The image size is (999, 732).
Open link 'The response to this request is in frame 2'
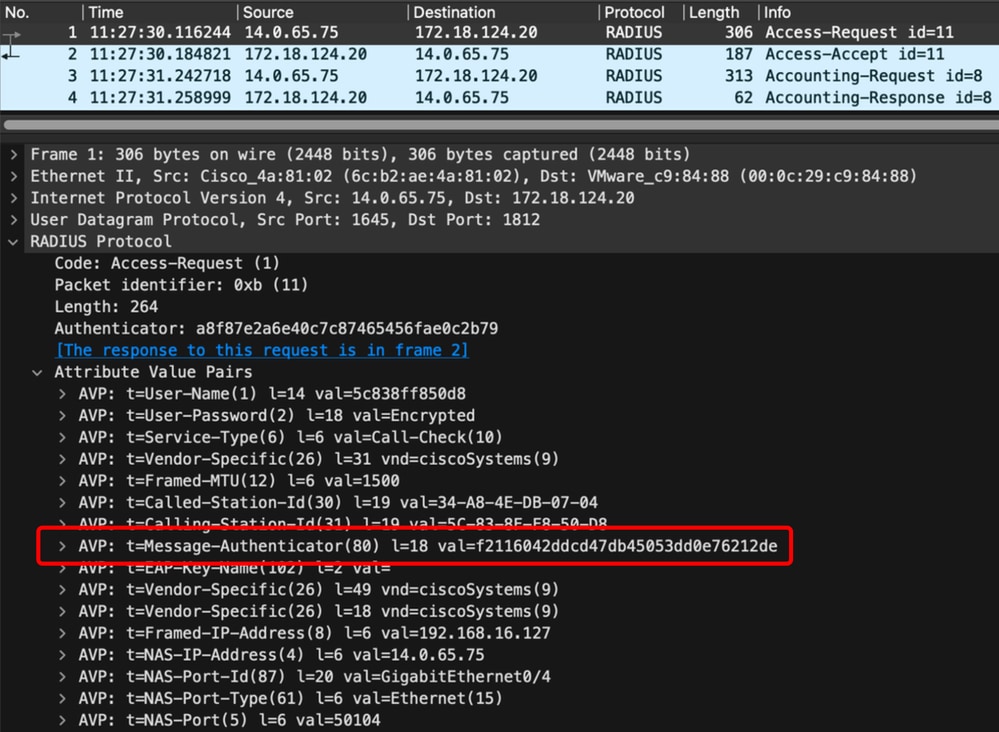point(262,350)
